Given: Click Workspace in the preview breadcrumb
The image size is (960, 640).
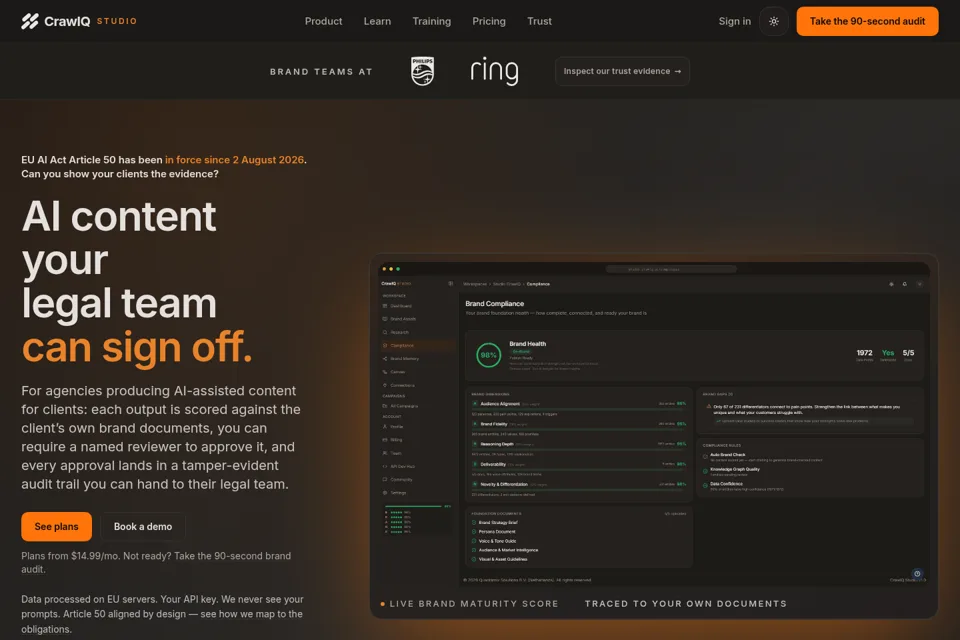Looking at the screenshot, I should (x=474, y=284).
